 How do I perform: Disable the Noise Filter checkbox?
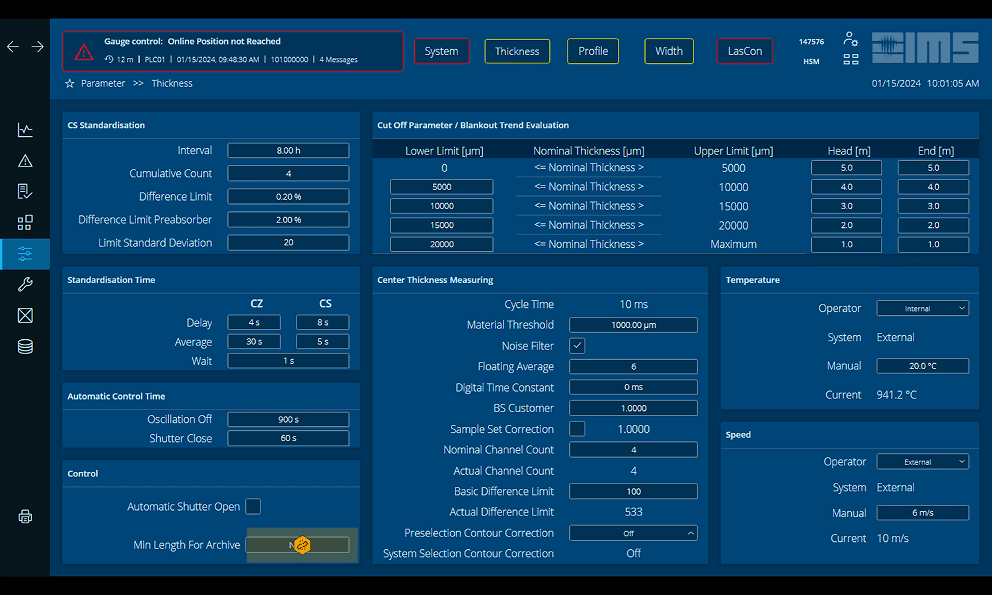tap(577, 346)
